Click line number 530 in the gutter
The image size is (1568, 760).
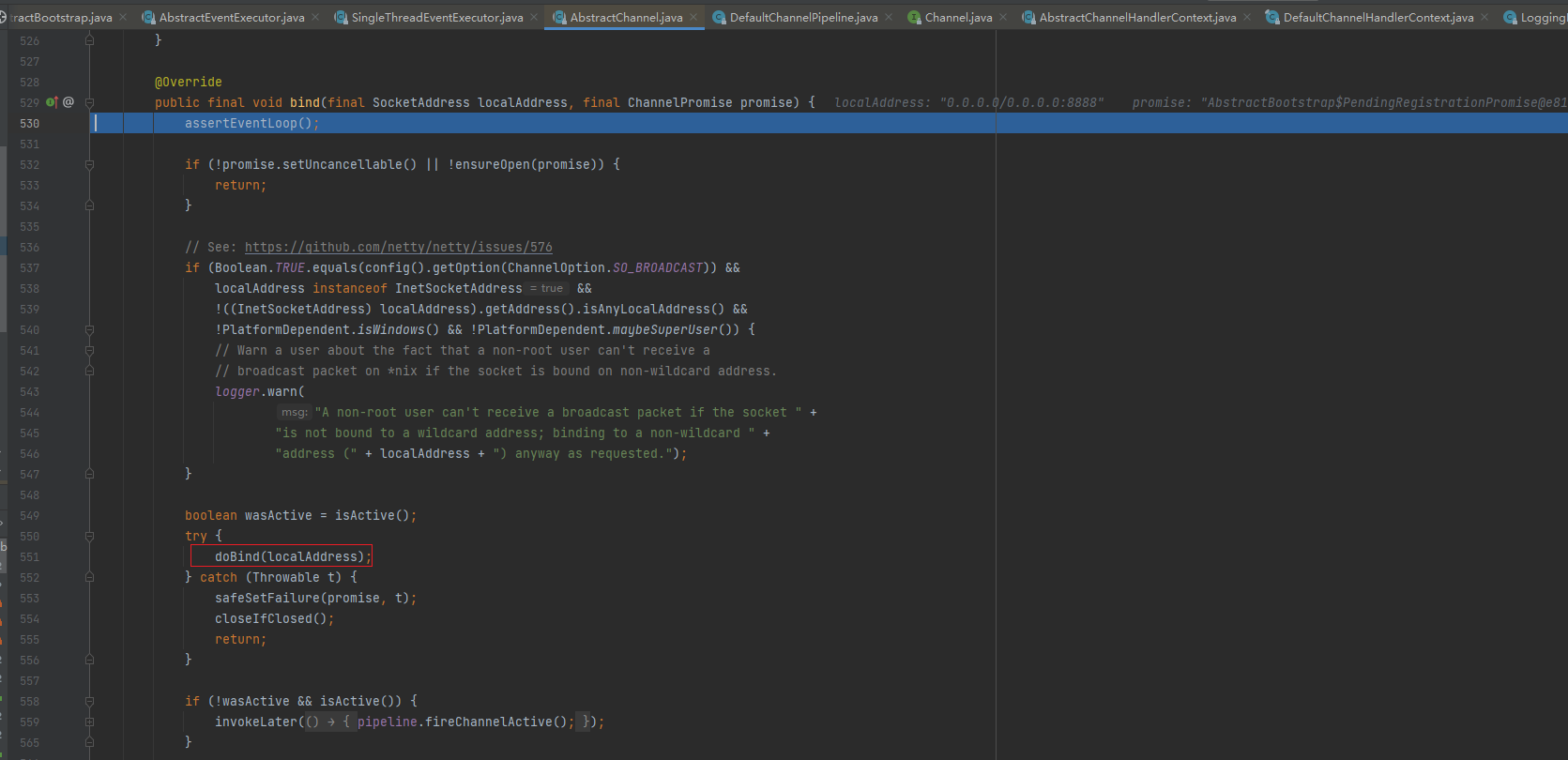[x=30, y=123]
